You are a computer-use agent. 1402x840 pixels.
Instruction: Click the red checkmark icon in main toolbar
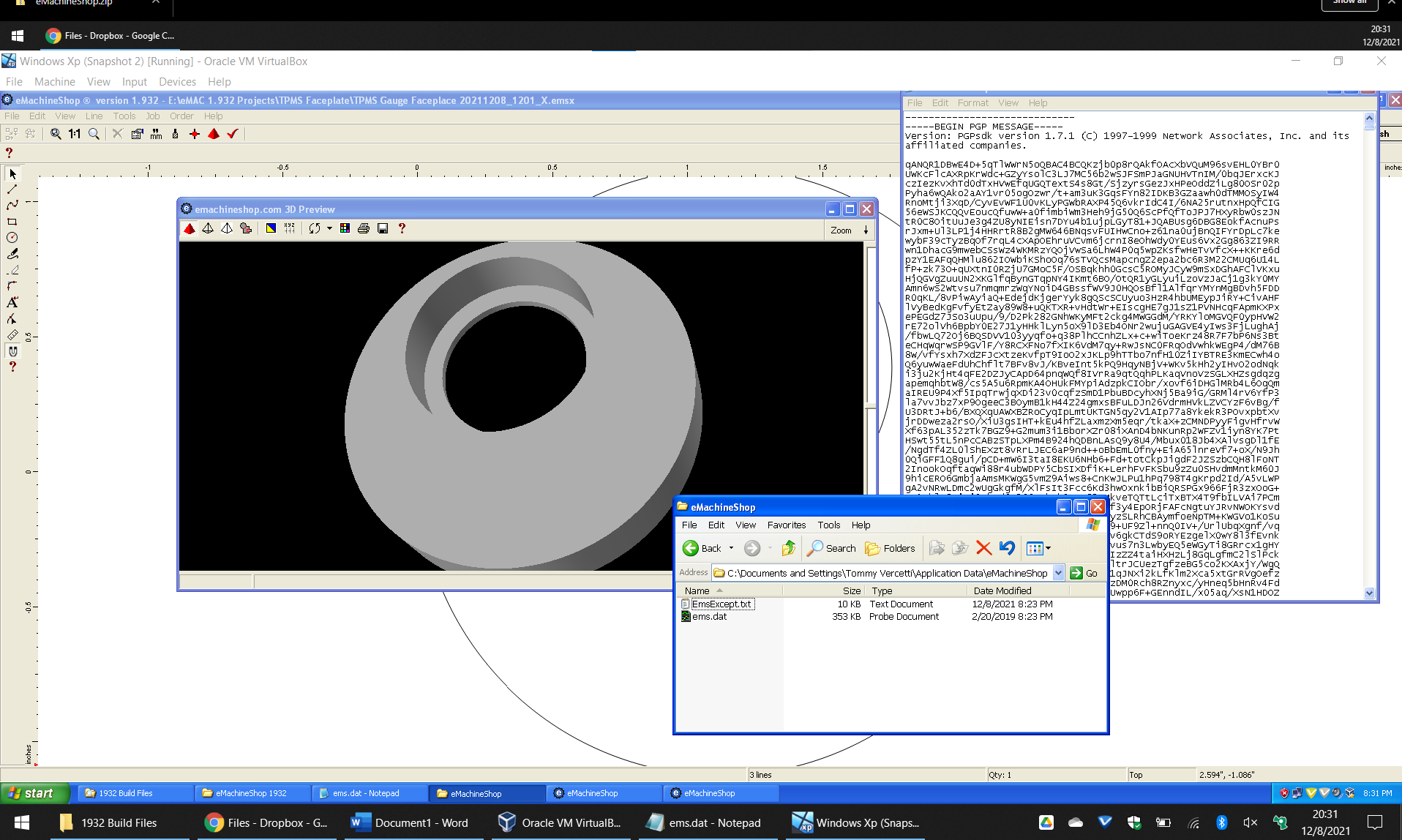(x=233, y=134)
